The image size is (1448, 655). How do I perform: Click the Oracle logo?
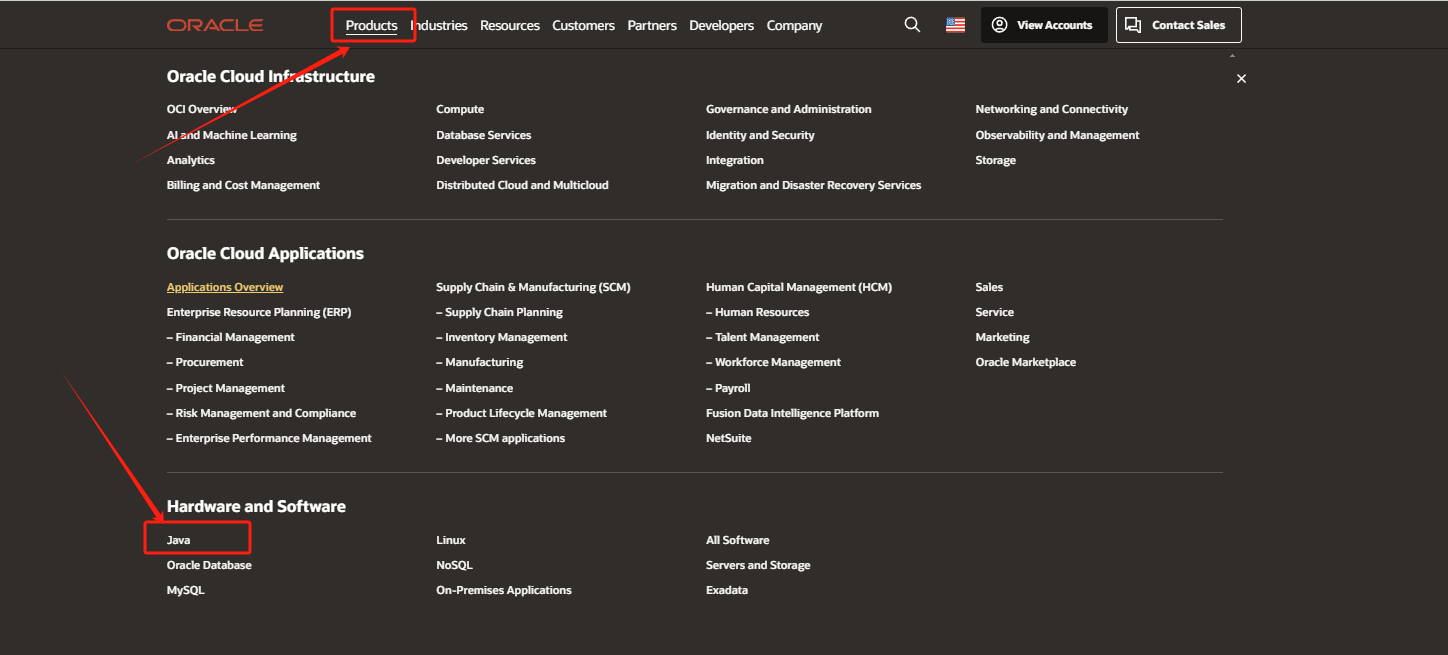(x=215, y=25)
